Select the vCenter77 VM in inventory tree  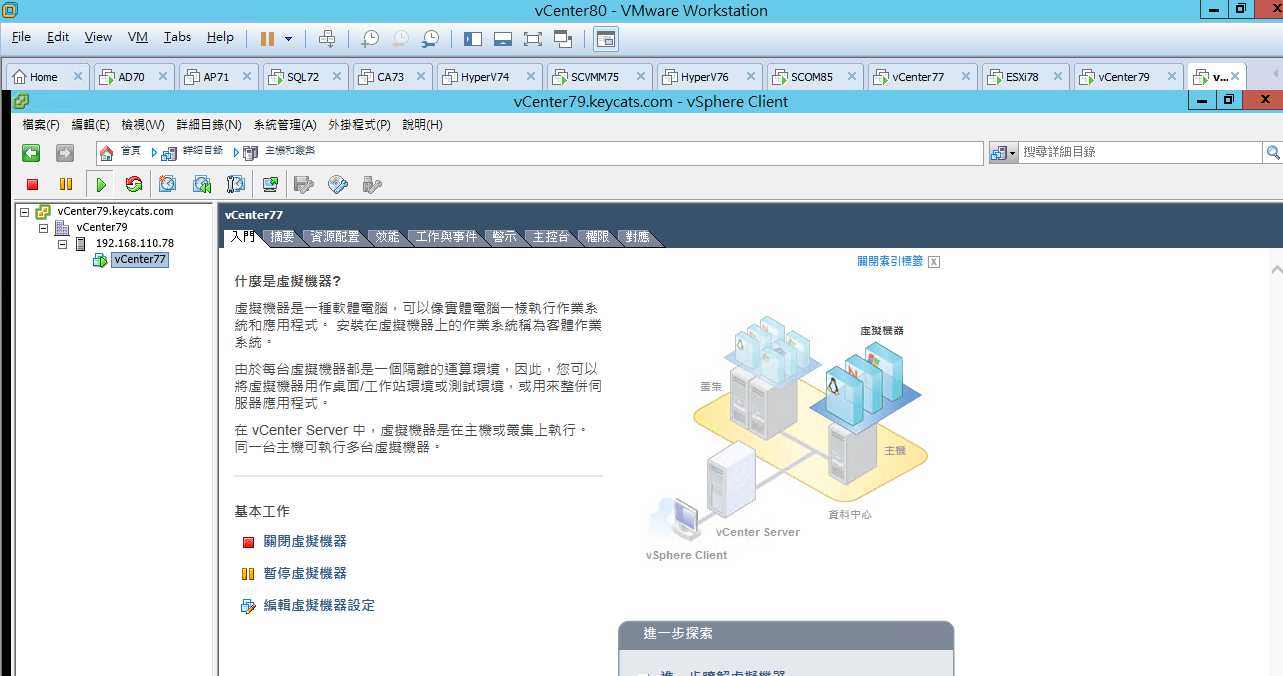coord(140,260)
